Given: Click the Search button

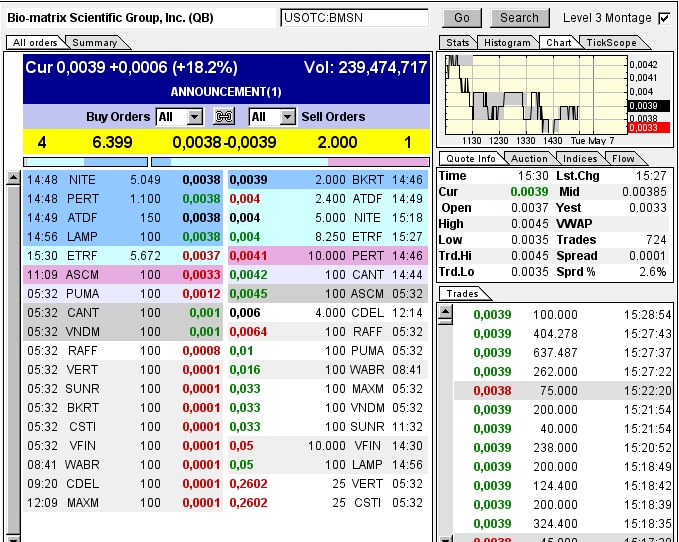Looking at the screenshot, I should (520, 18).
